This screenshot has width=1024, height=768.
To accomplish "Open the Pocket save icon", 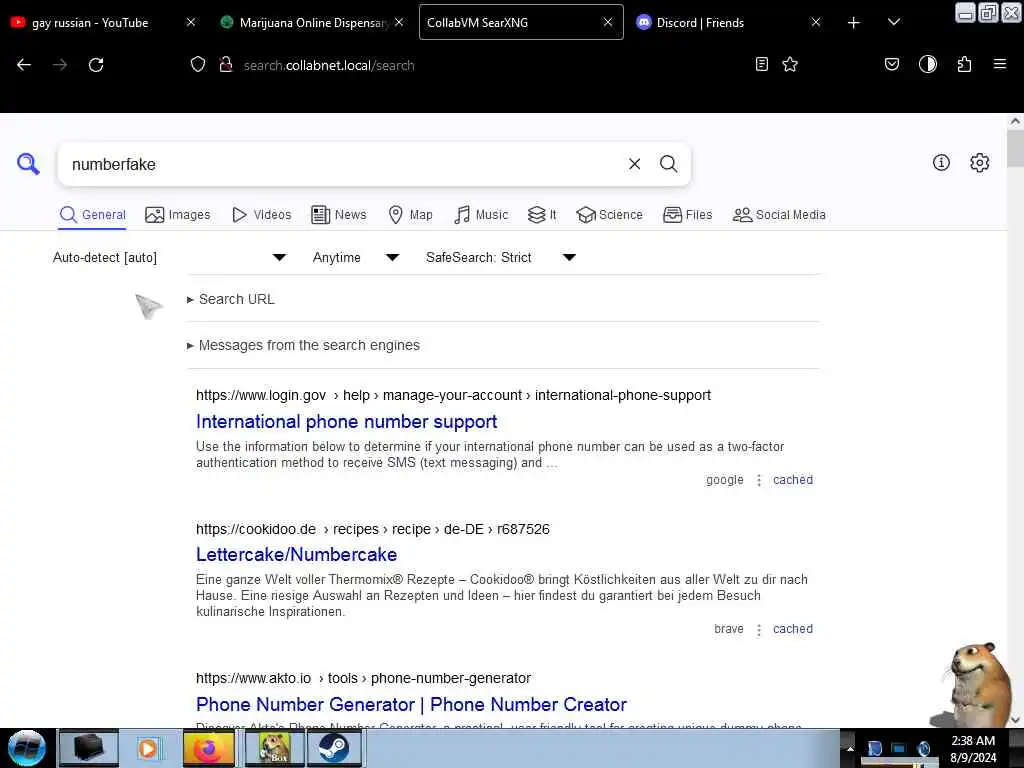I will 892,64.
